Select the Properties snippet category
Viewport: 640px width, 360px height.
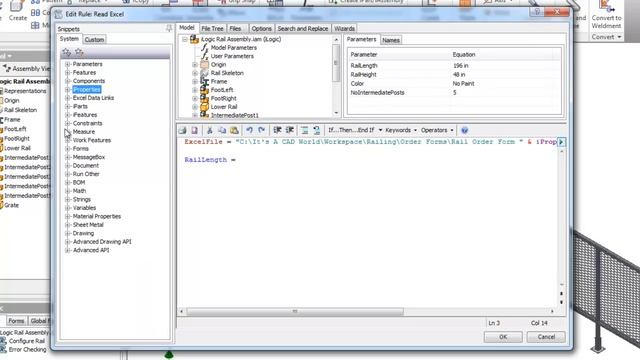pos(87,89)
